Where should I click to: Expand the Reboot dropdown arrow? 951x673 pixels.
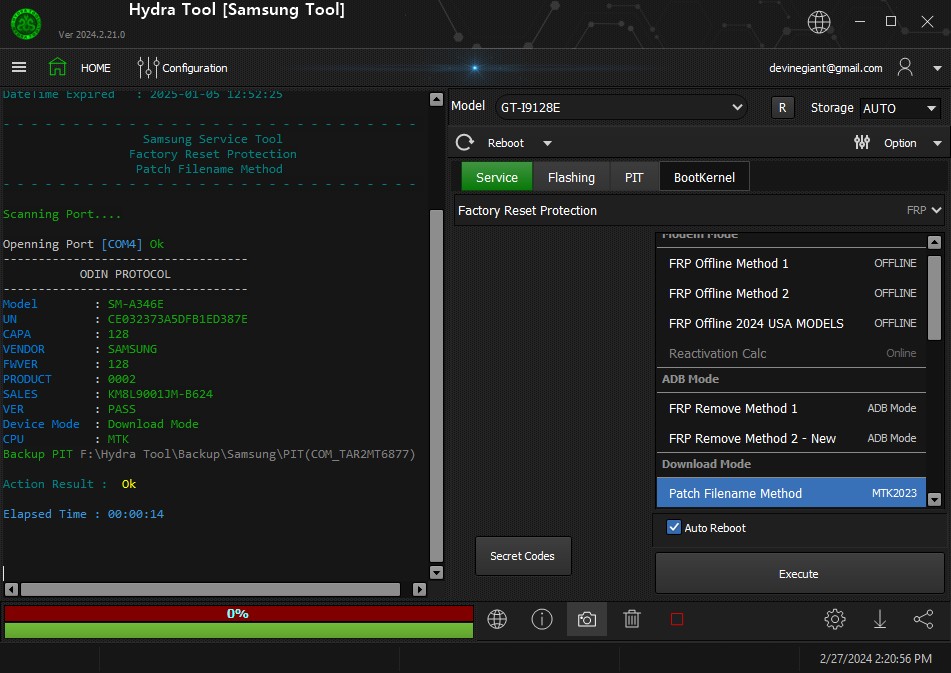coord(547,143)
